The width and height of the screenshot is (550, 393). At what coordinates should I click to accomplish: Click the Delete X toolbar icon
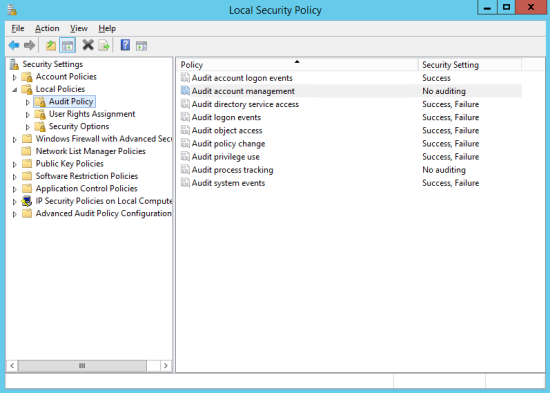click(x=88, y=45)
